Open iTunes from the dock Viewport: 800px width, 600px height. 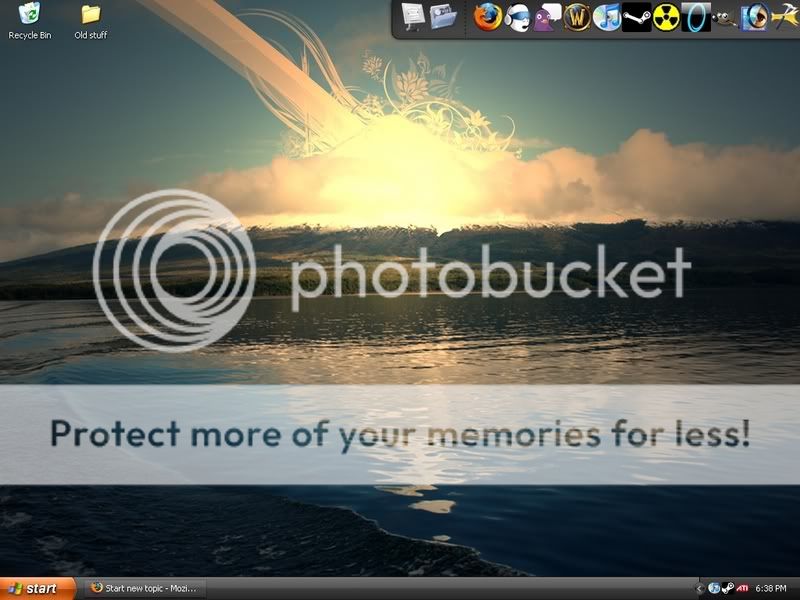click(607, 18)
